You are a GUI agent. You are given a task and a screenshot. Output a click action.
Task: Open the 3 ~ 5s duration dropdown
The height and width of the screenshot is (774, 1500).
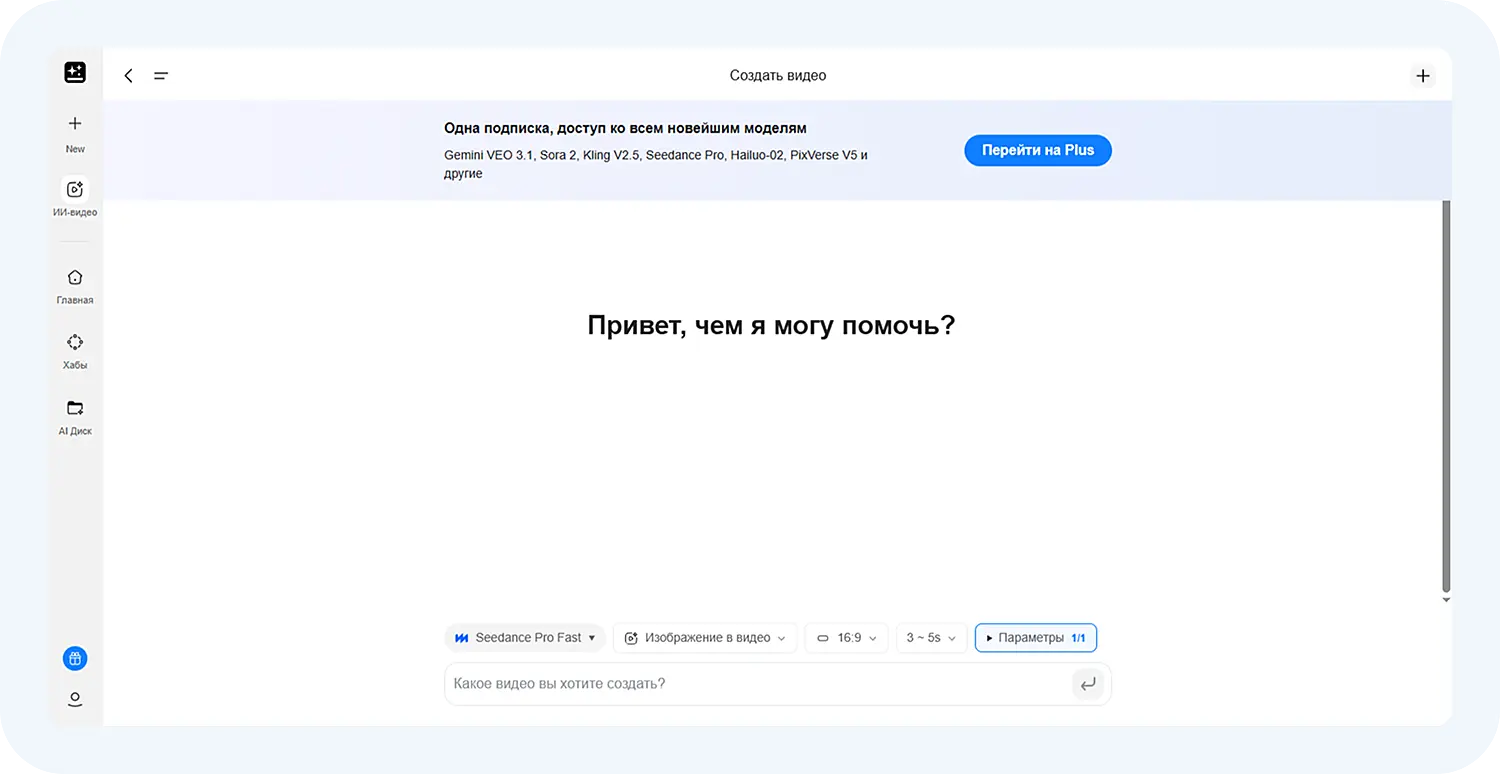coord(930,637)
